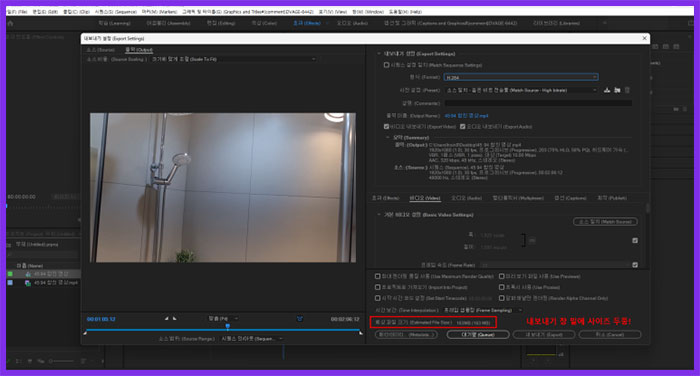
Task: Open the Preset Match Source dropdown
Action: pyautogui.click(x=521, y=90)
